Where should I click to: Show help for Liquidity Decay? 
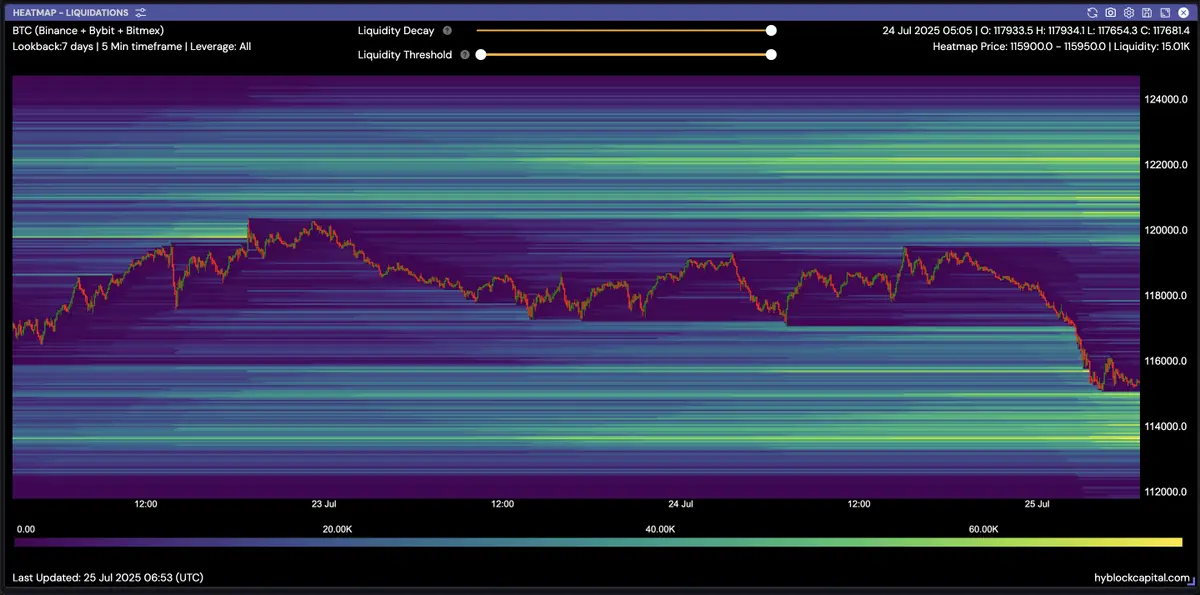tap(447, 31)
